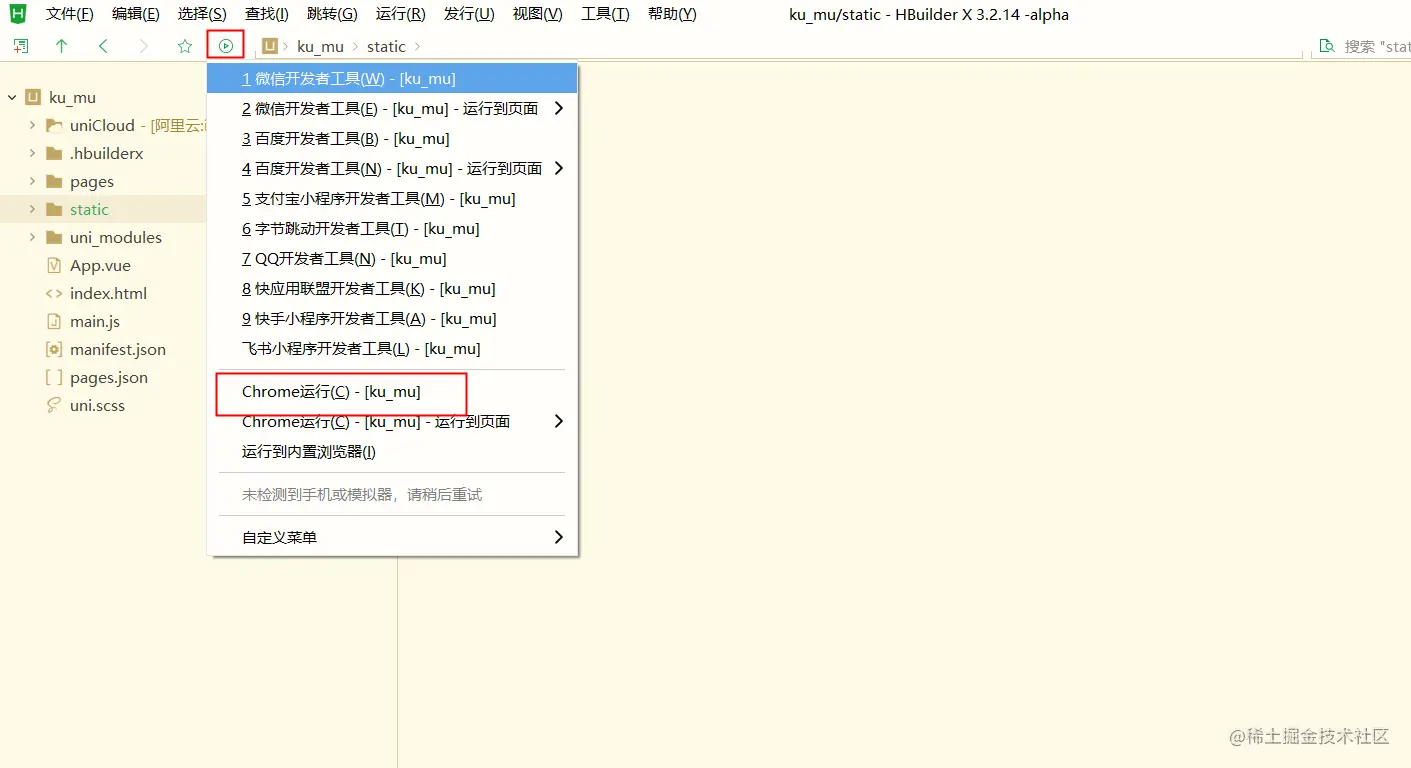The width and height of the screenshot is (1411, 768).
Task: Click the ku_mu breadcrumb segment
Action: (320, 46)
